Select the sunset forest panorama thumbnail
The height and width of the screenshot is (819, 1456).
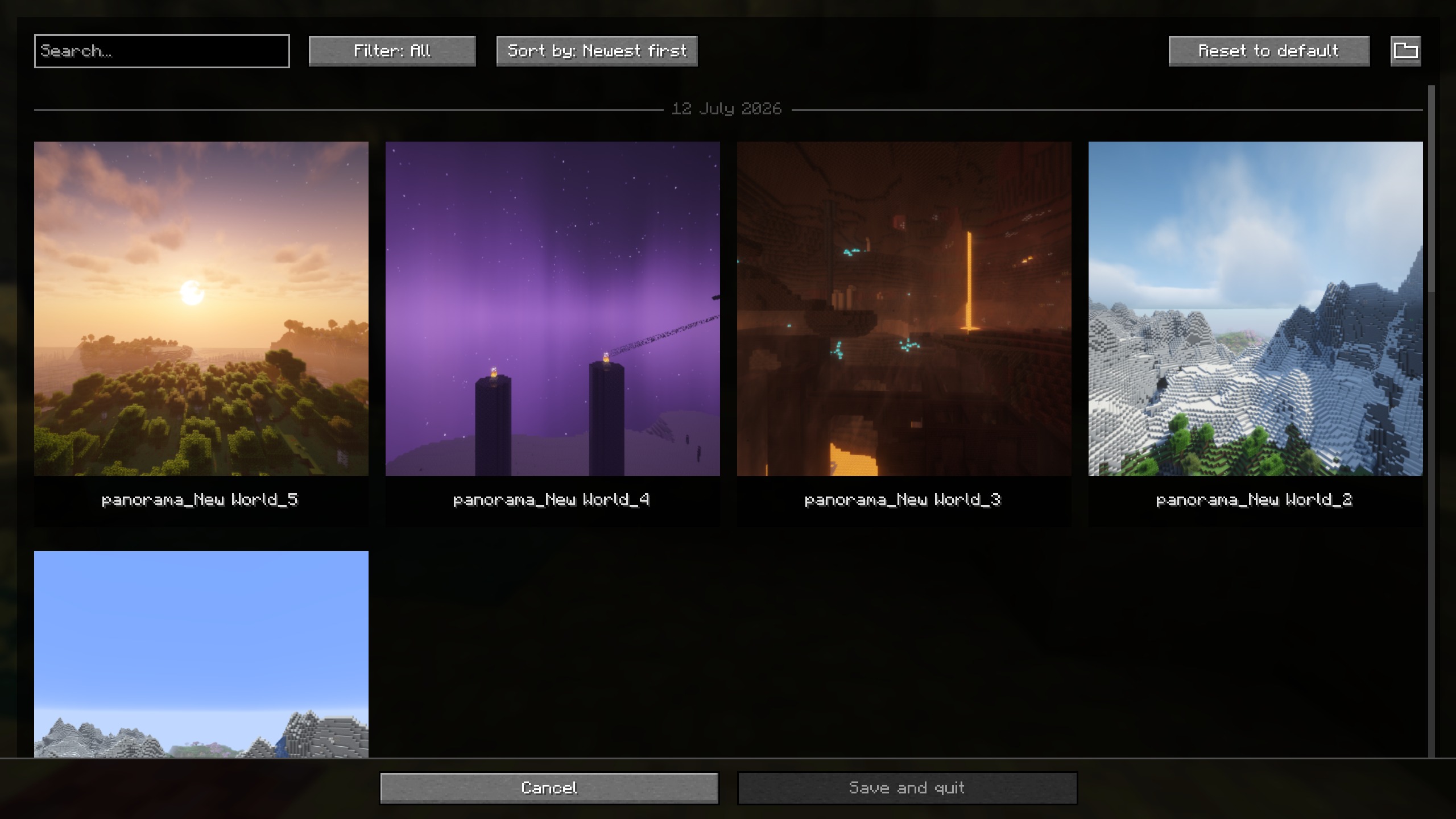tap(201, 309)
